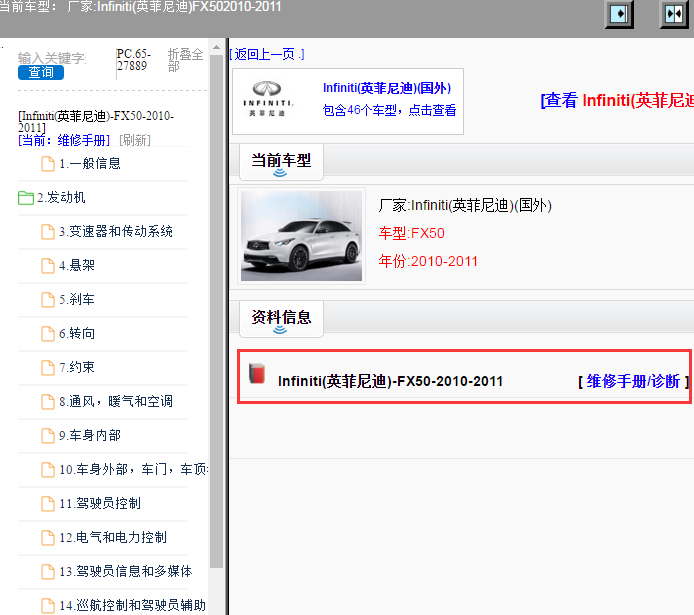Click the 年份:2010-2011 text
The image size is (694, 615).
click(428, 261)
